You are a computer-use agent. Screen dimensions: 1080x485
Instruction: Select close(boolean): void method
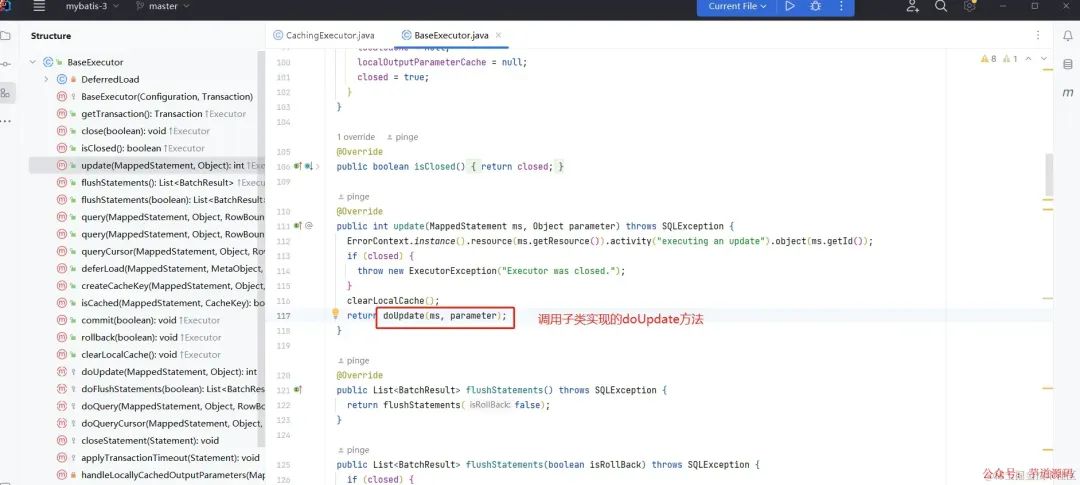pyautogui.click(x=145, y=131)
